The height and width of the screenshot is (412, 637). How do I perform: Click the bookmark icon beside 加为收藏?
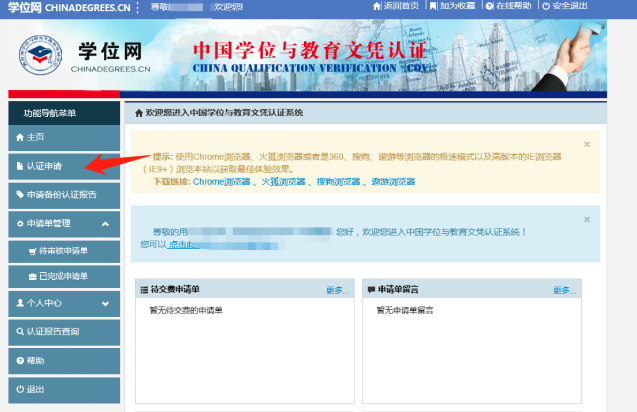click(x=433, y=6)
